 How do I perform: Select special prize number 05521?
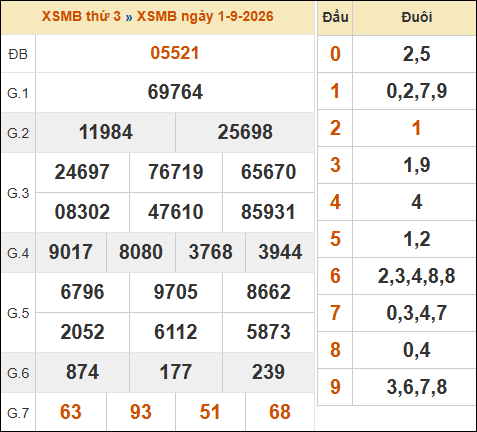pyautogui.click(x=175, y=53)
